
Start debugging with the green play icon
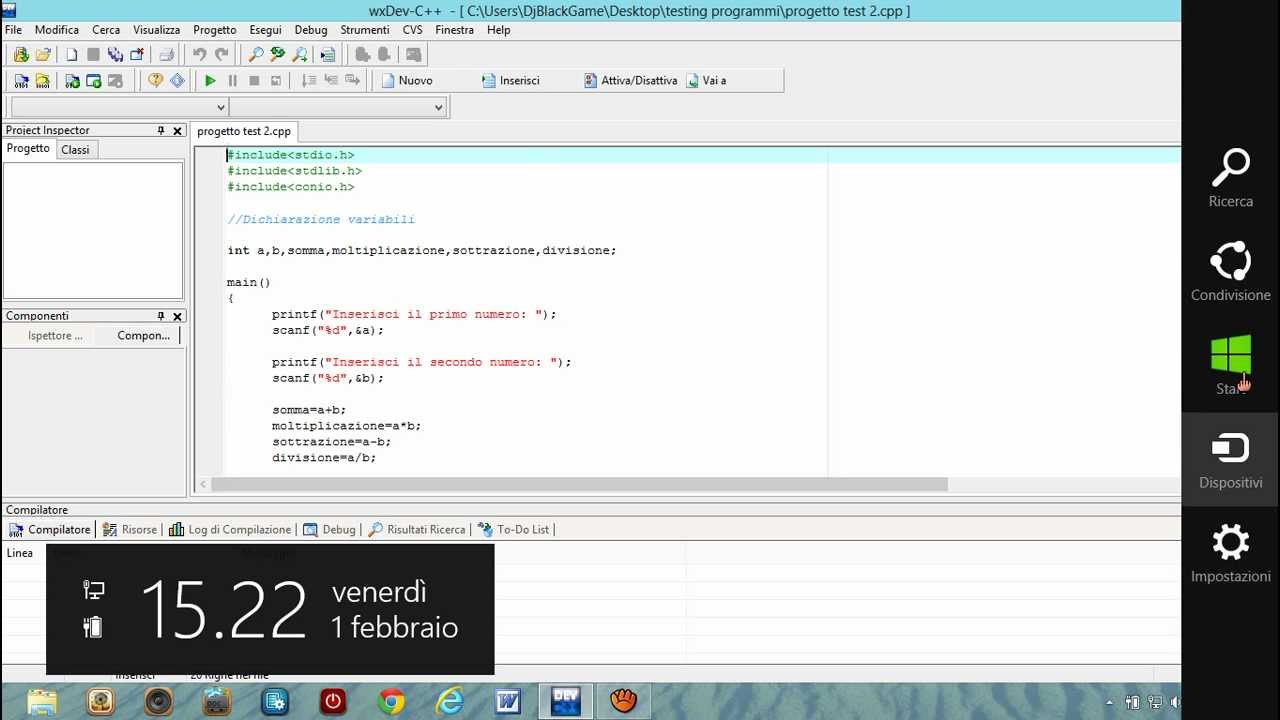[210, 81]
